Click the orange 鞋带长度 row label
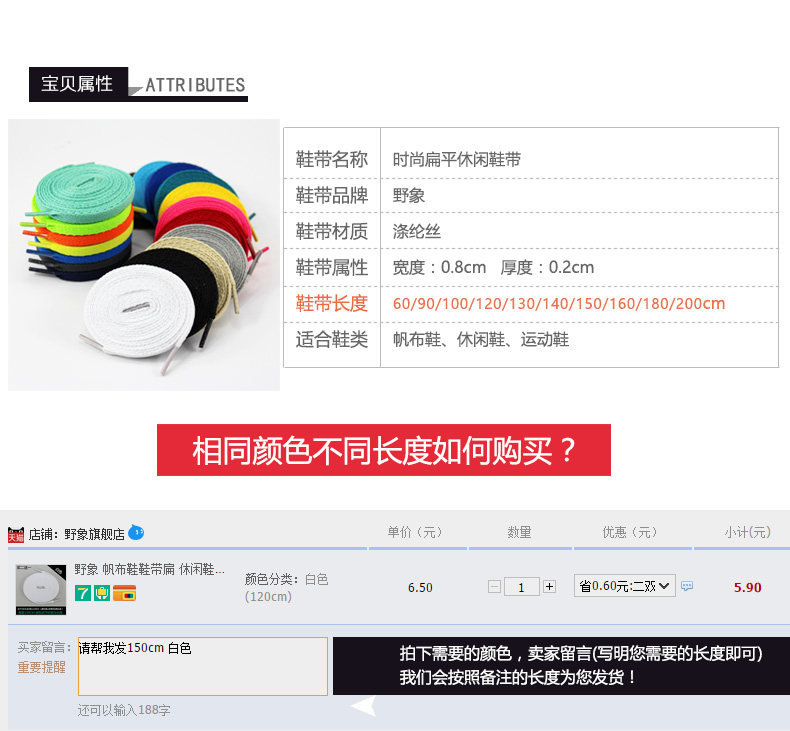790x731 pixels. pos(332,304)
